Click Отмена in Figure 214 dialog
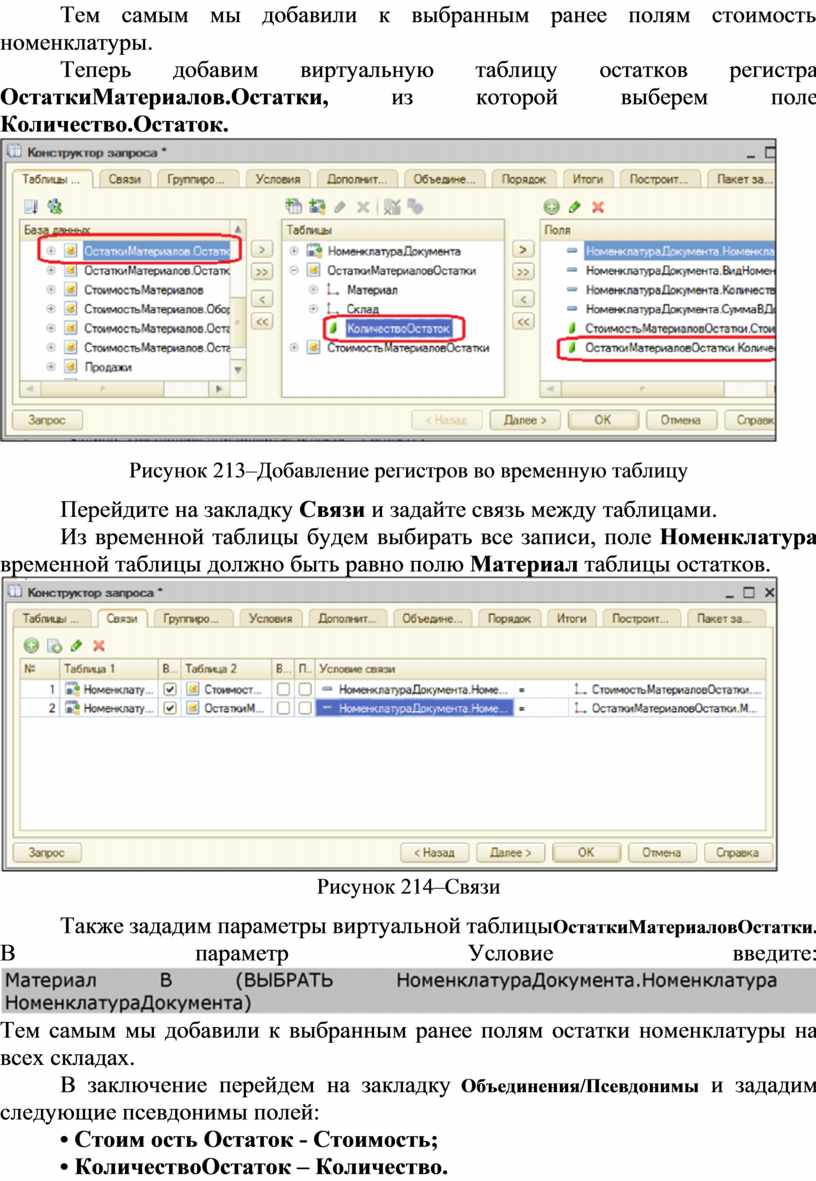816x1181 pixels. click(x=662, y=853)
